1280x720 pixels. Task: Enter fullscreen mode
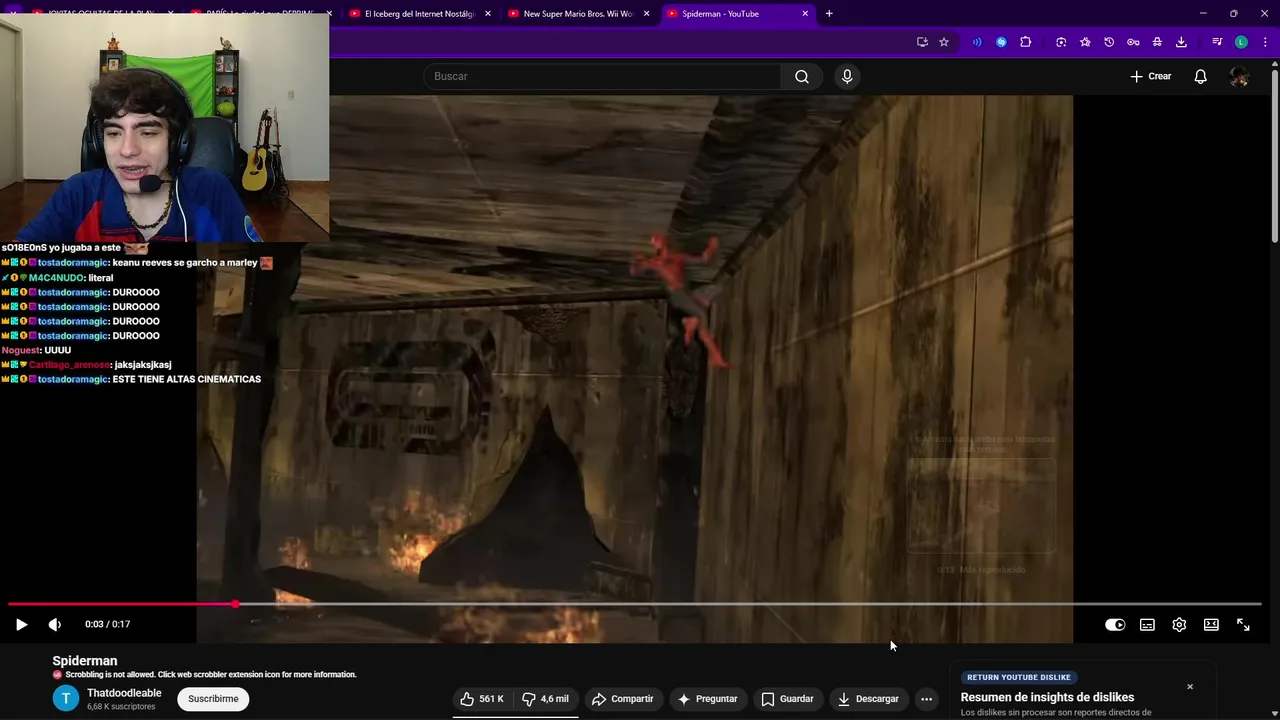click(1243, 625)
